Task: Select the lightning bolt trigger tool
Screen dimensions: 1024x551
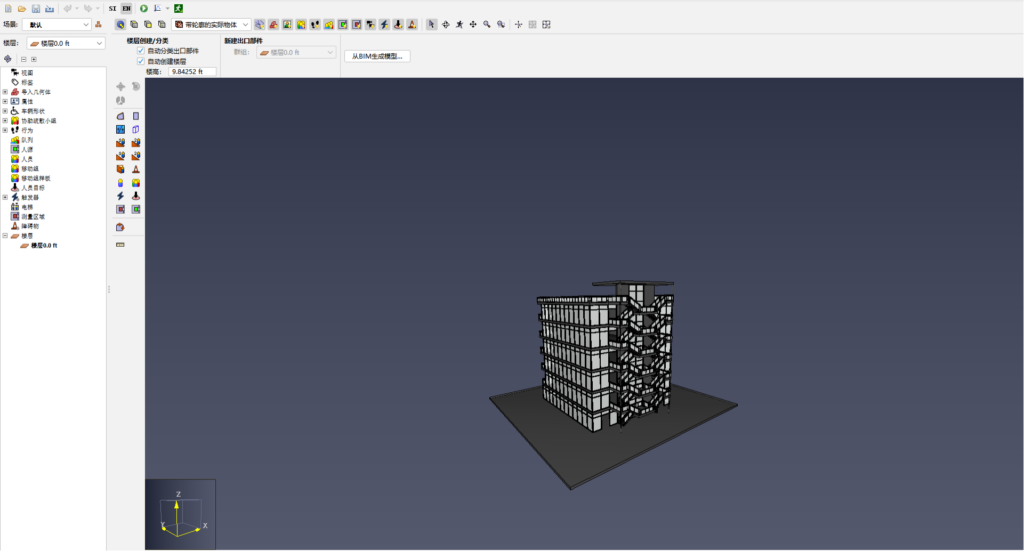Action: coord(120,196)
